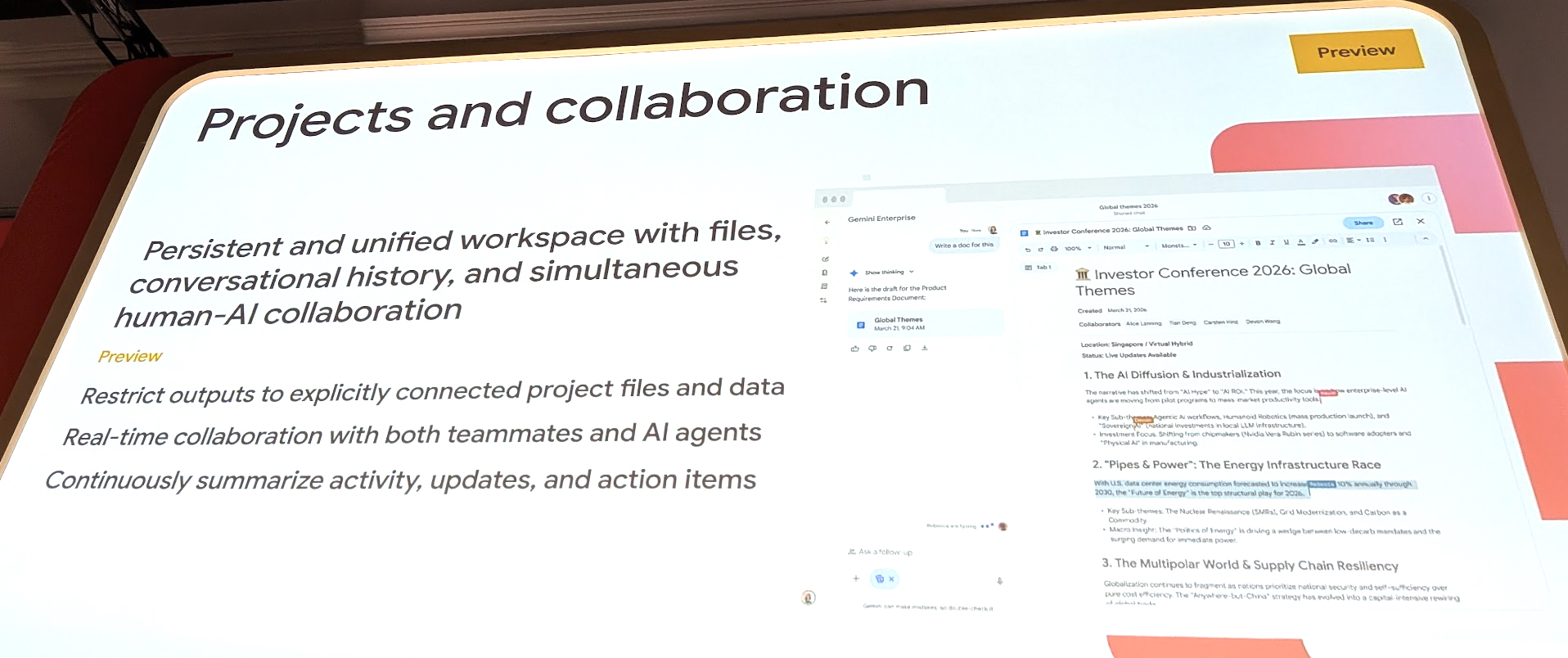This screenshot has width=1568, height=658.
Task: Click the '1. The AI Diffusion & Industrialization' heading
Action: click(1182, 374)
